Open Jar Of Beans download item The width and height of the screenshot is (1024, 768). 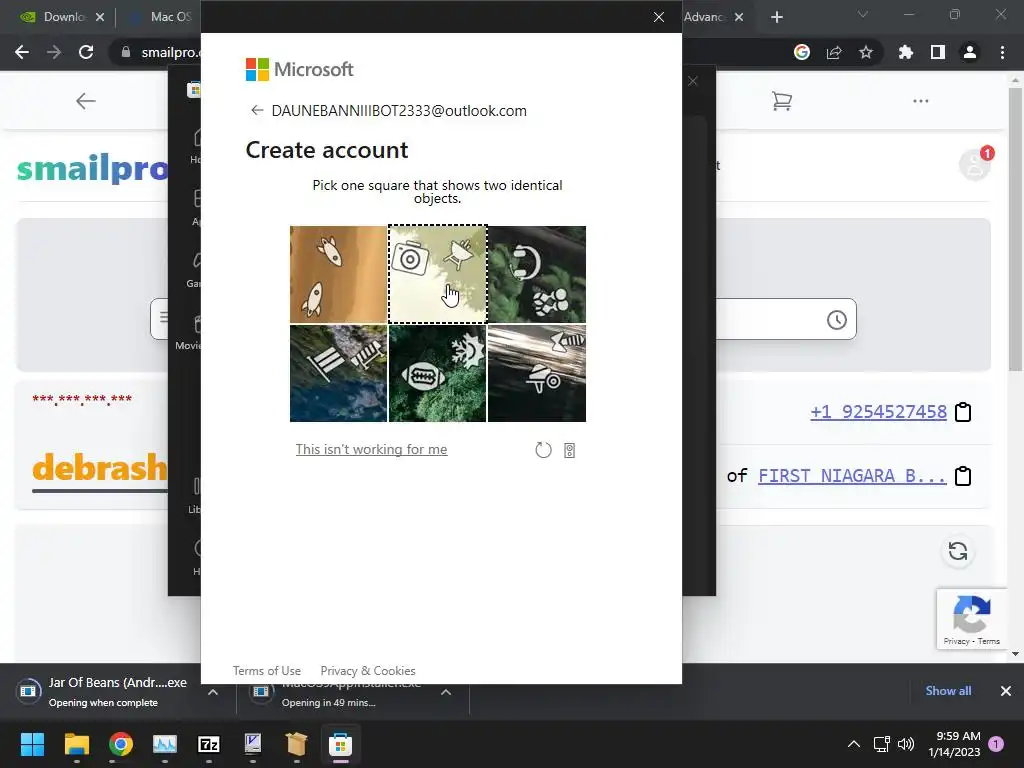(102, 692)
